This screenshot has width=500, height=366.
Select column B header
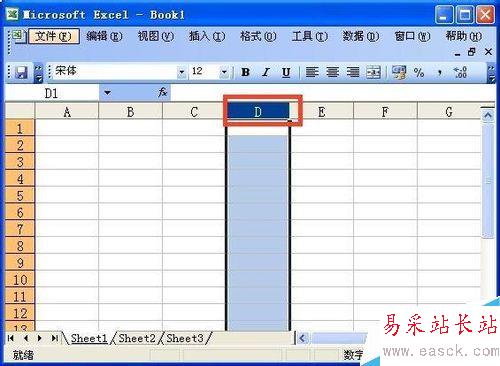(130, 112)
